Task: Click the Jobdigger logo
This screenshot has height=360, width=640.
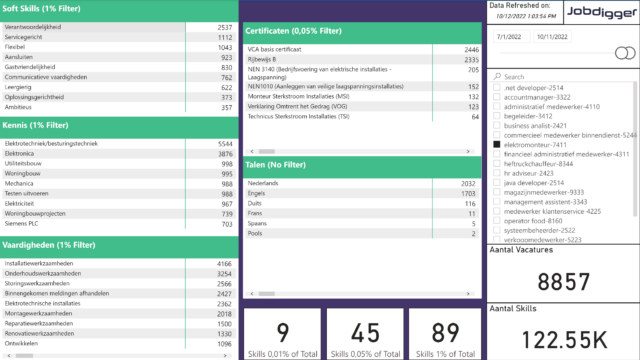Action: (x=601, y=12)
